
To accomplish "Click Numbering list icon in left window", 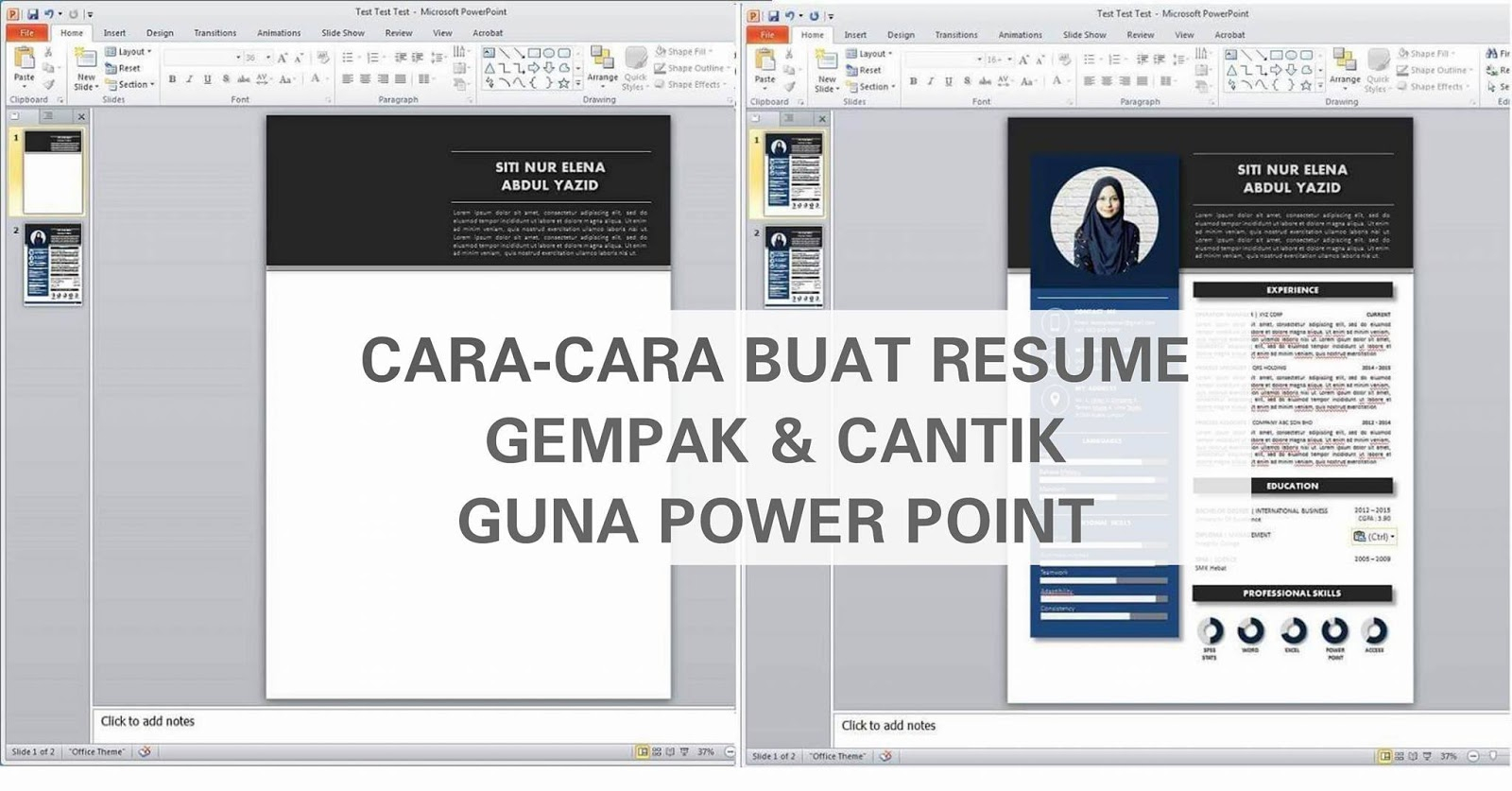I will tap(374, 58).
